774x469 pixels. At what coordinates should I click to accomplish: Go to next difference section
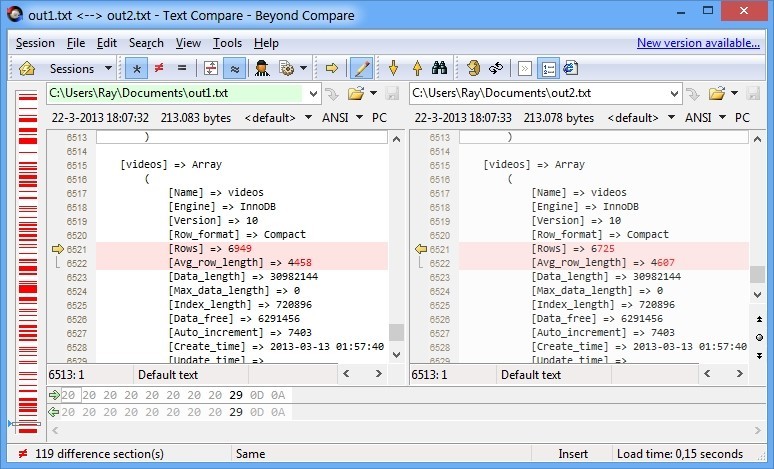(393, 68)
